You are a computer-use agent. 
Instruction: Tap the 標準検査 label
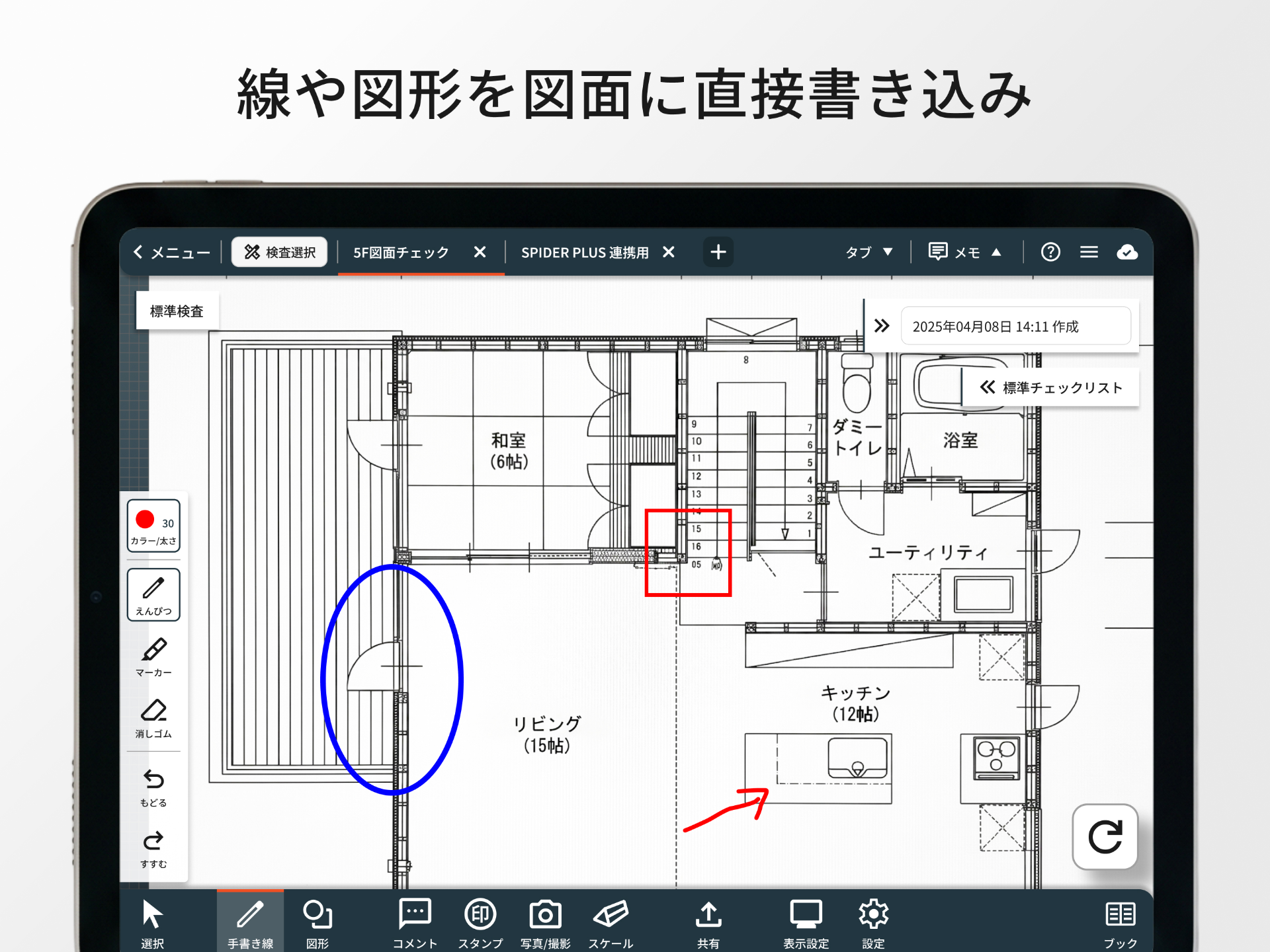177,311
